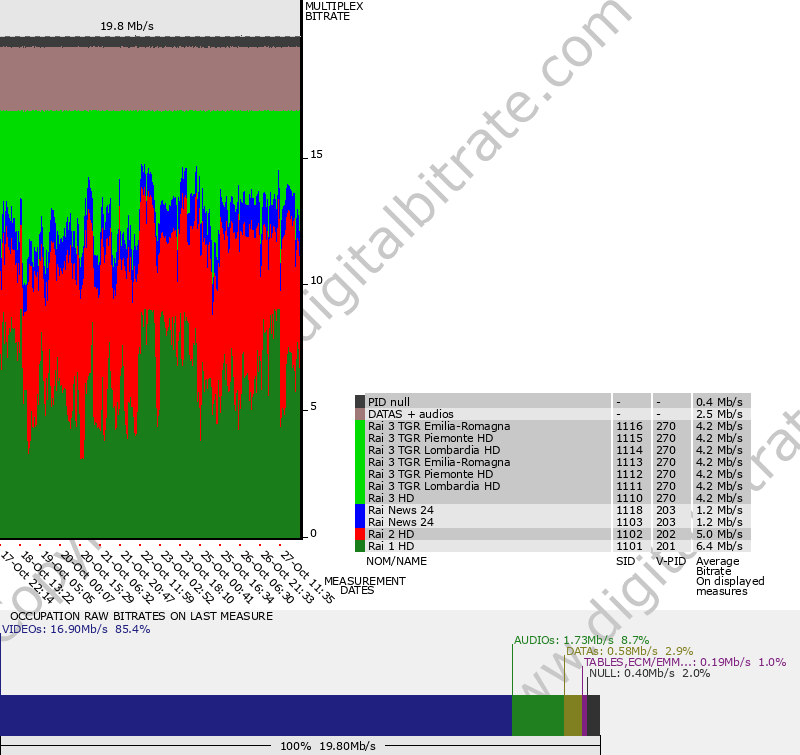Click the PID null legend color swatch
The image size is (800, 755).
[x=360, y=402]
